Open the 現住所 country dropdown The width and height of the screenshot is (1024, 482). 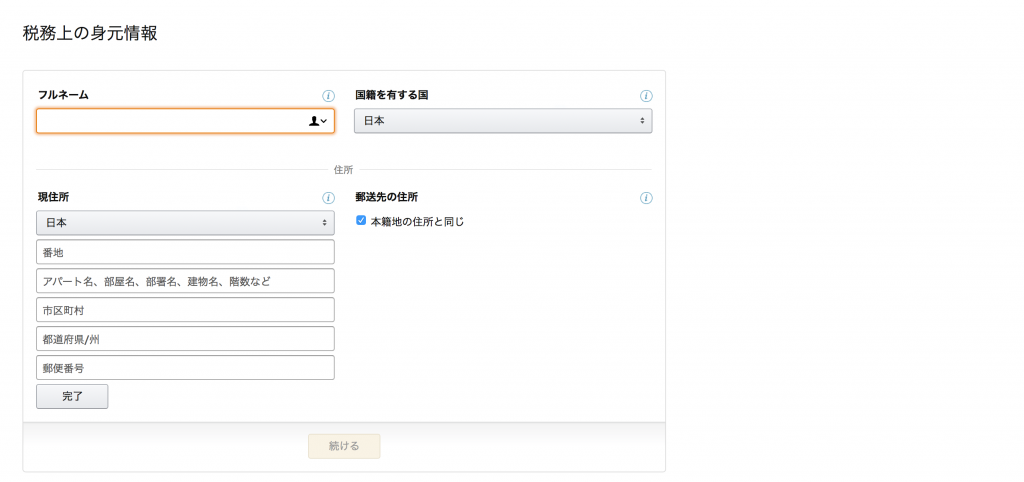click(185, 223)
